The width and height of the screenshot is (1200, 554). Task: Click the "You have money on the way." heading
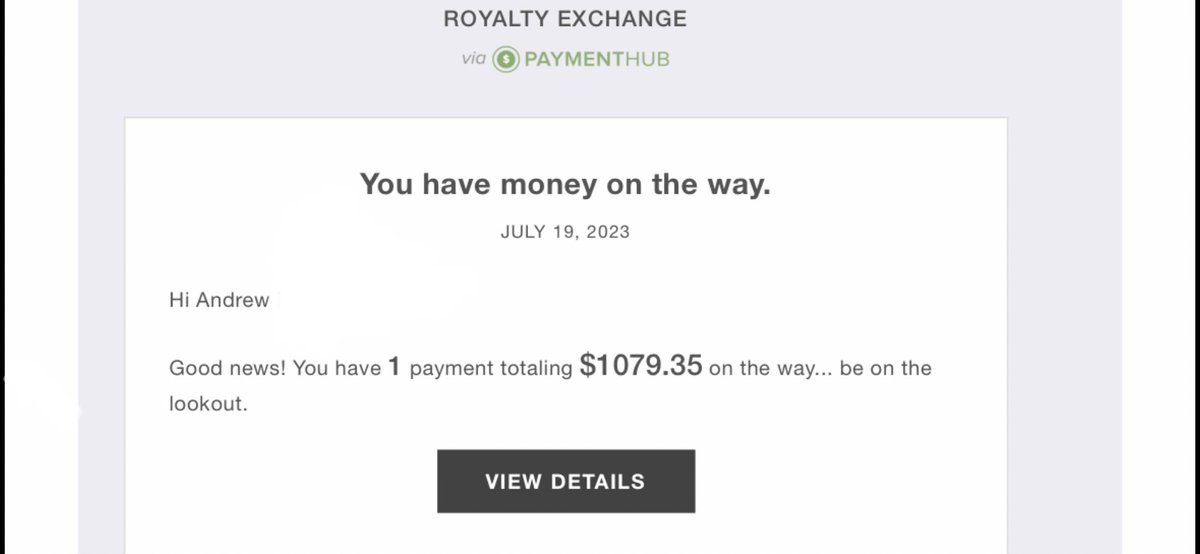point(565,184)
